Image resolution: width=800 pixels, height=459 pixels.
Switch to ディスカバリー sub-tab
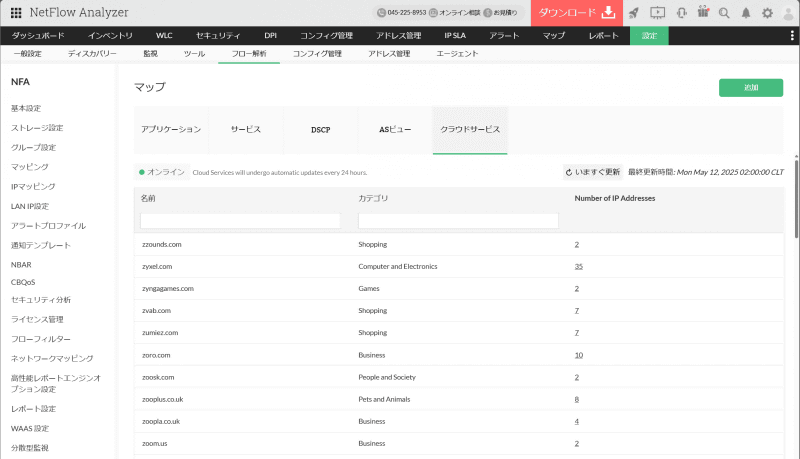92,54
